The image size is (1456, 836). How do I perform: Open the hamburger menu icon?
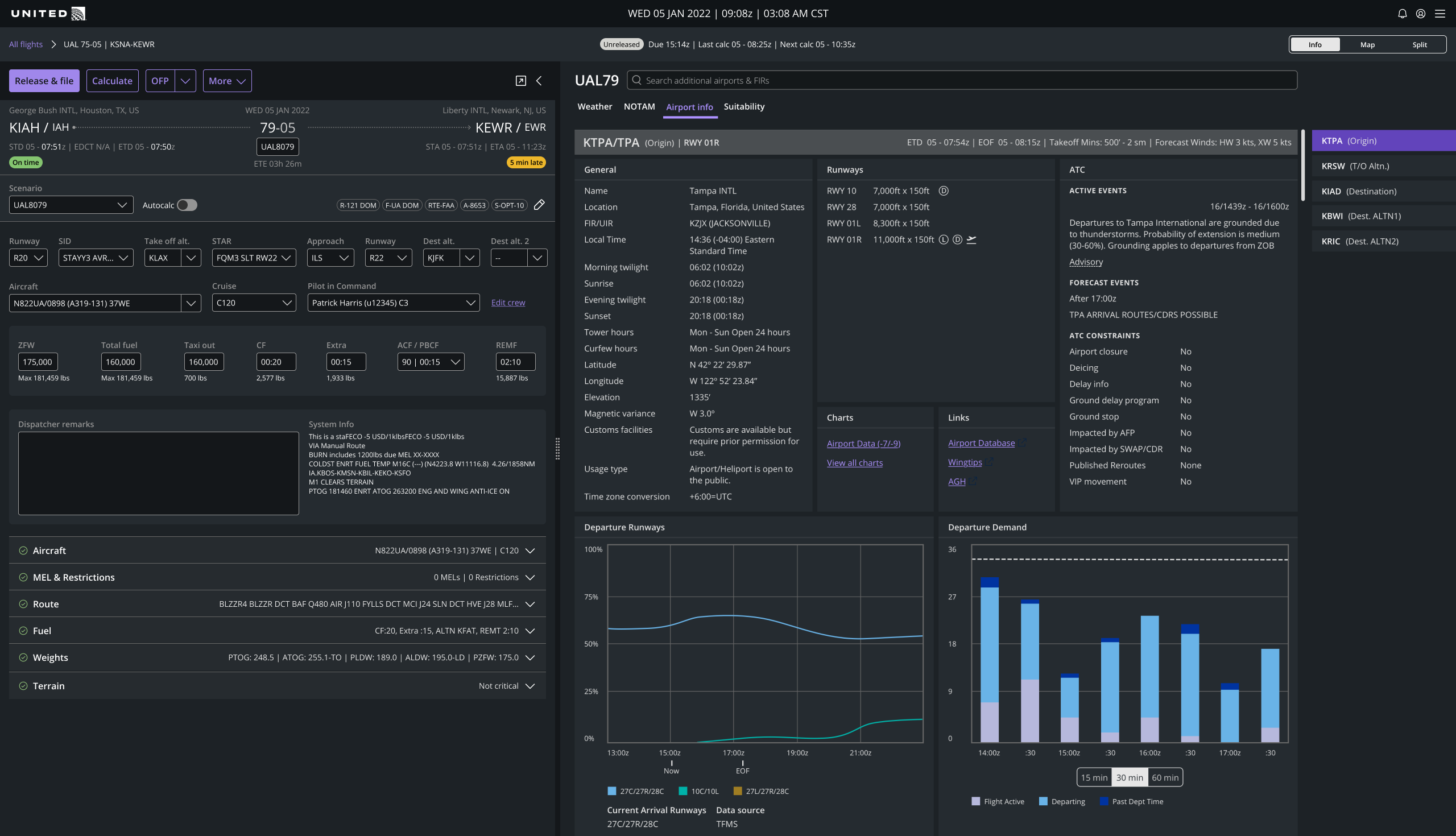(1440, 14)
